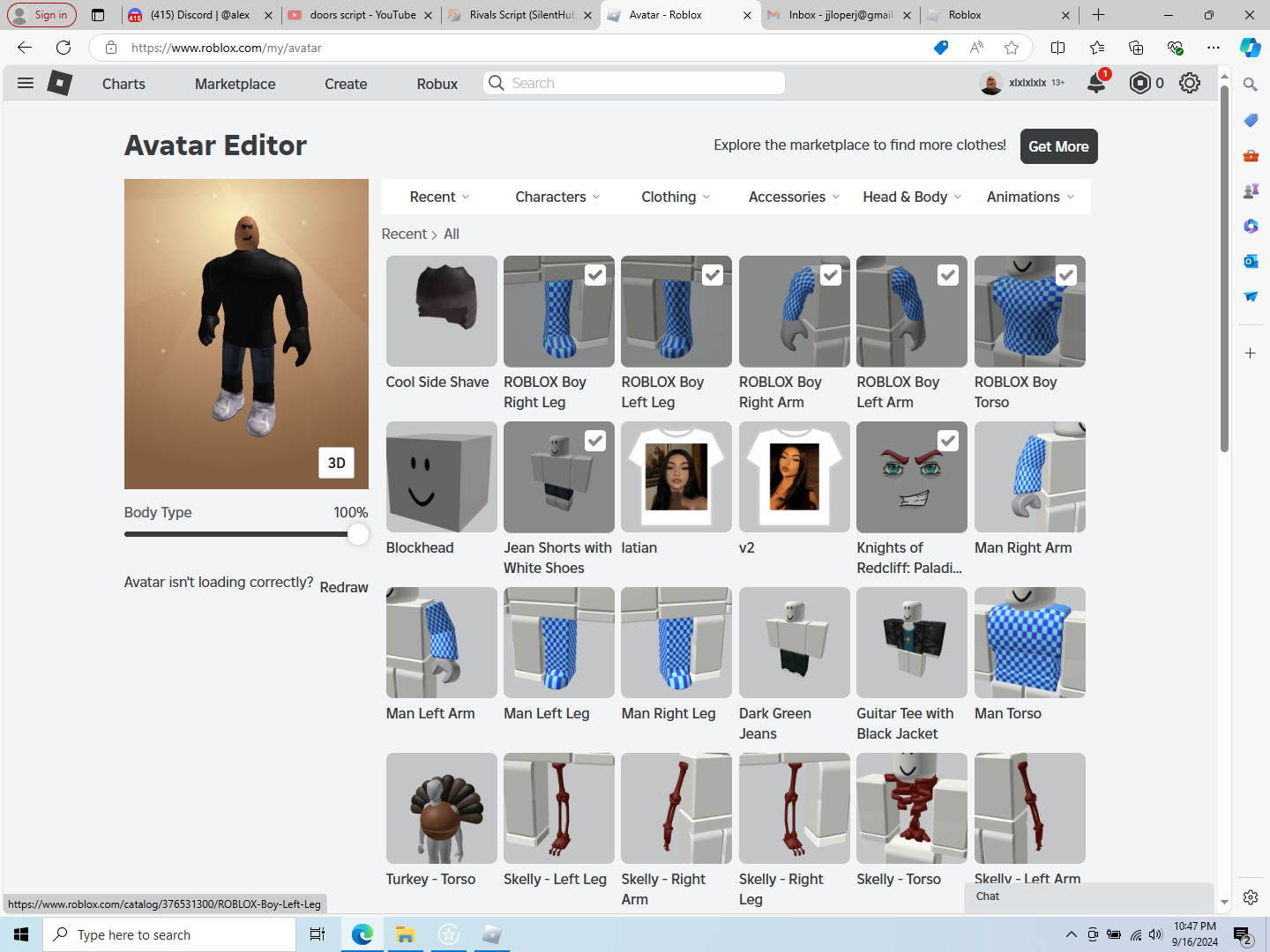Click the Roblox search field

pos(634,83)
